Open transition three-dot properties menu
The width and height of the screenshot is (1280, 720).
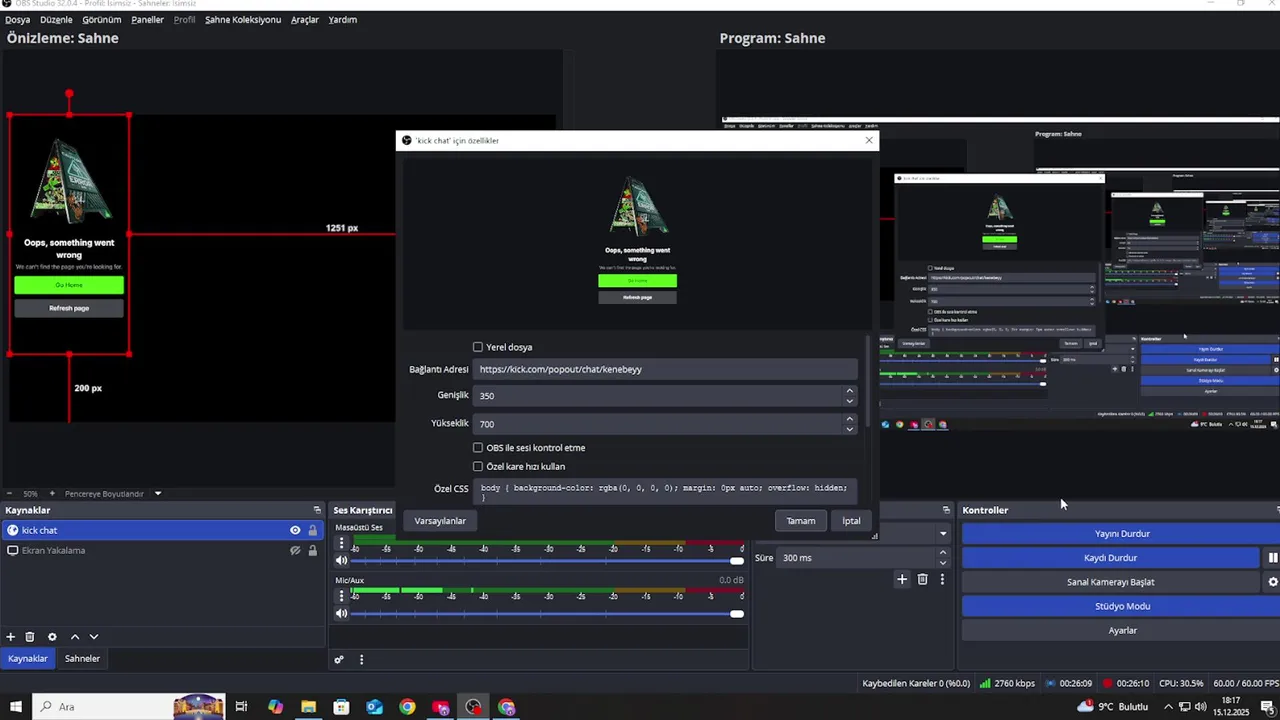942,579
